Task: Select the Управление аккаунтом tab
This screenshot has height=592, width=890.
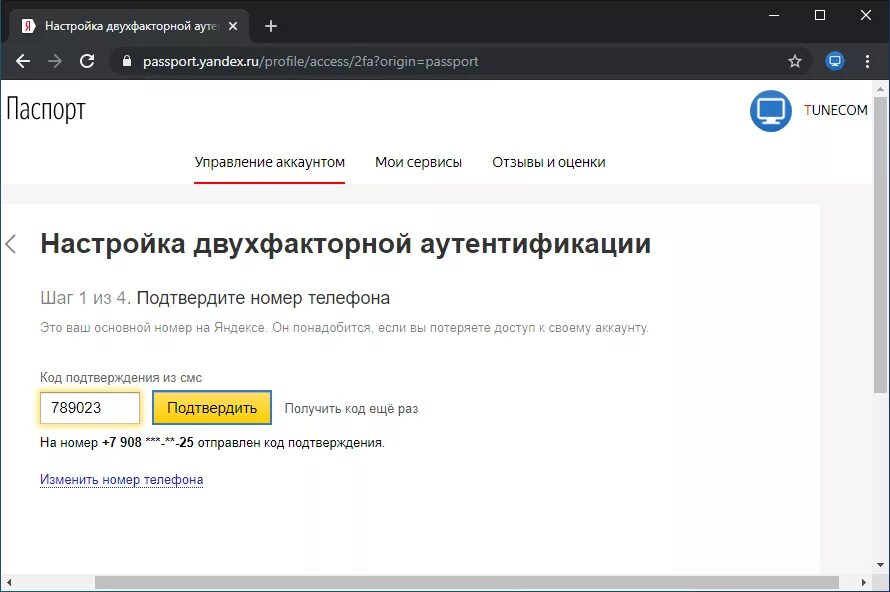Action: tap(270, 162)
